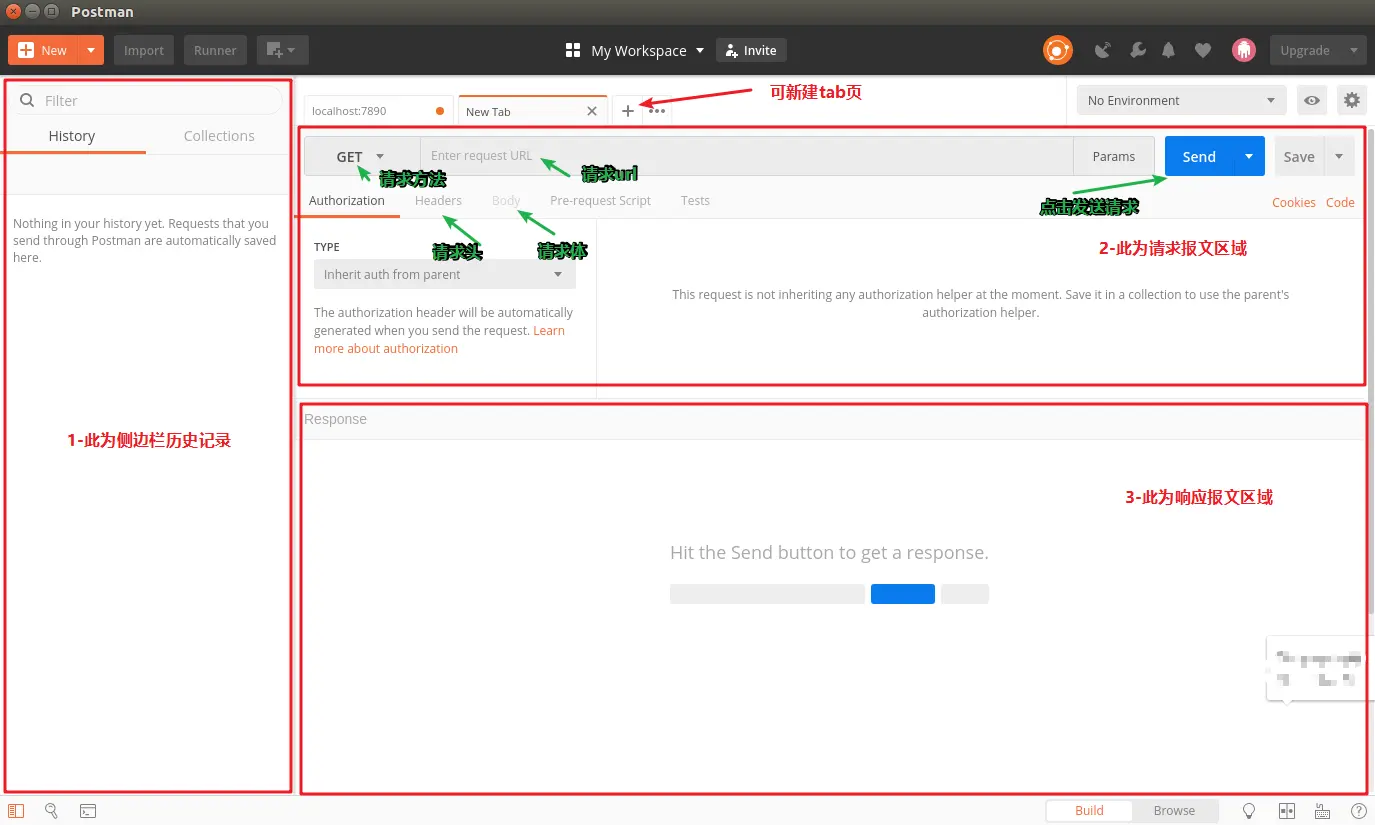
Task: Open the No Environment dropdown
Action: (1181, 100)
